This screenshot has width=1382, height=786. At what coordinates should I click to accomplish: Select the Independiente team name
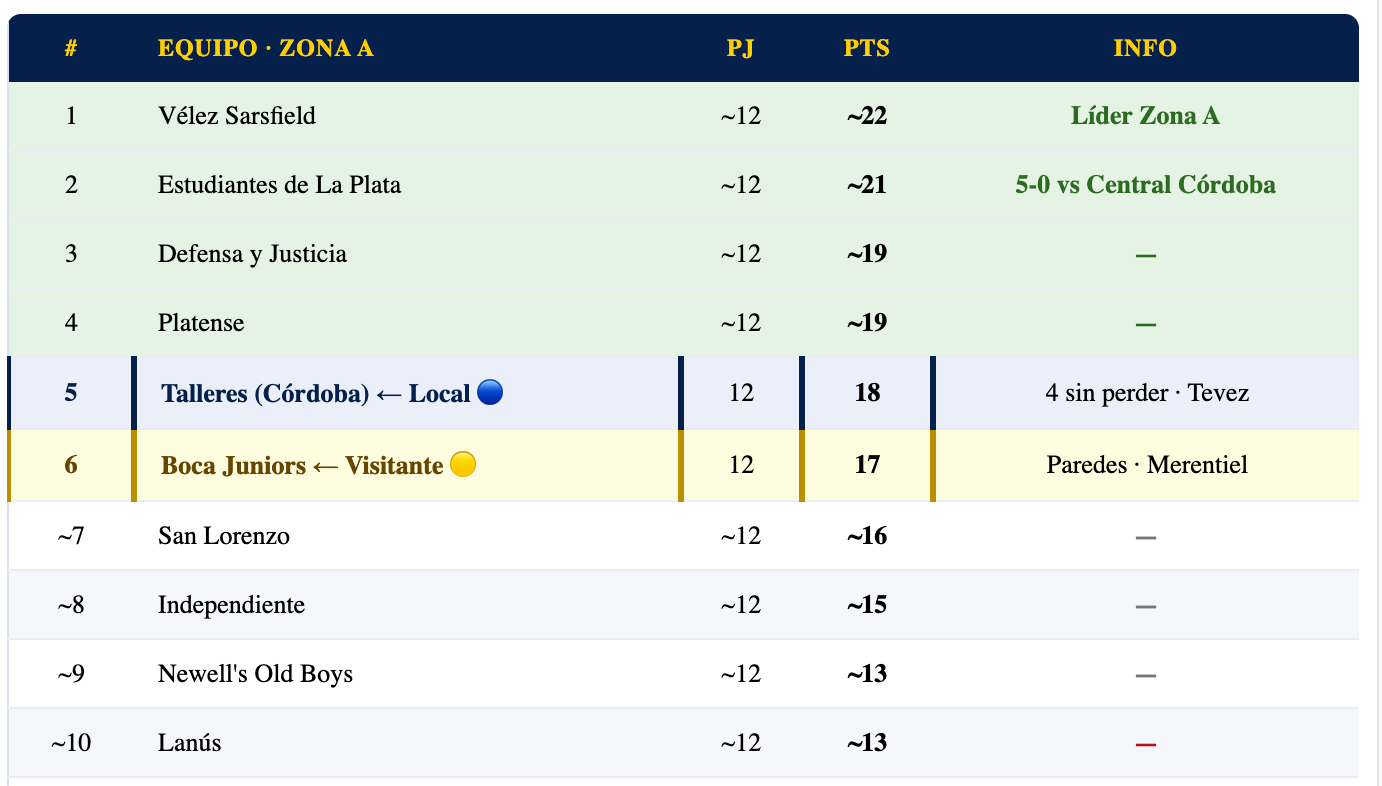231,605
